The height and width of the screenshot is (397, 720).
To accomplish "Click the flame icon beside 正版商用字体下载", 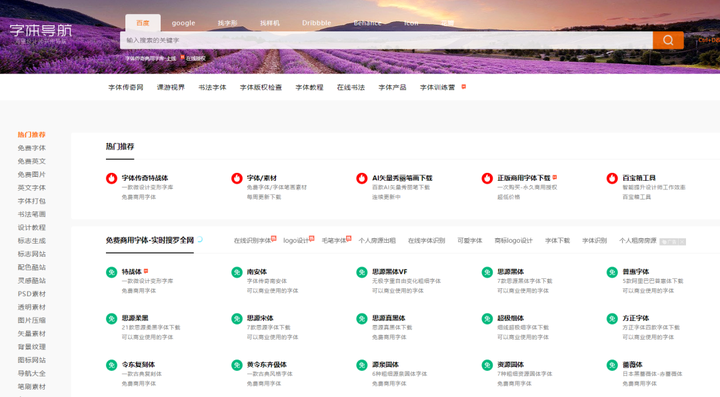I will tap(487, 178).
